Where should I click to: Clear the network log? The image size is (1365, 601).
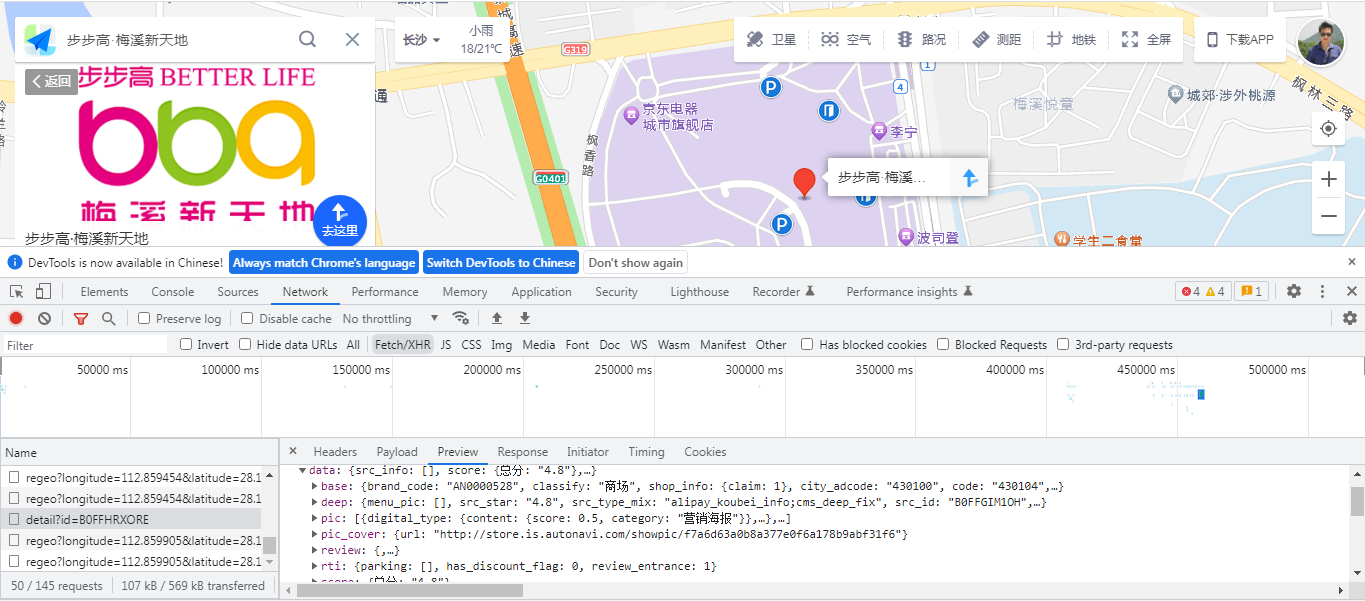(44, 318)
